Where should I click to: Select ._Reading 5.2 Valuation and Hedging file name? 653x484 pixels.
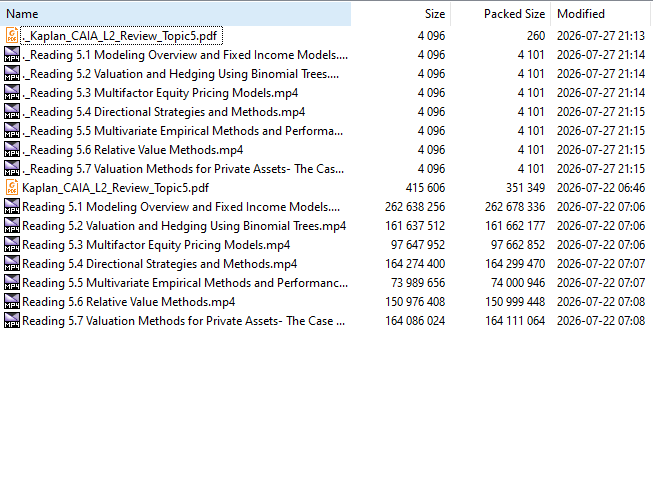click(x=180, y=74)
